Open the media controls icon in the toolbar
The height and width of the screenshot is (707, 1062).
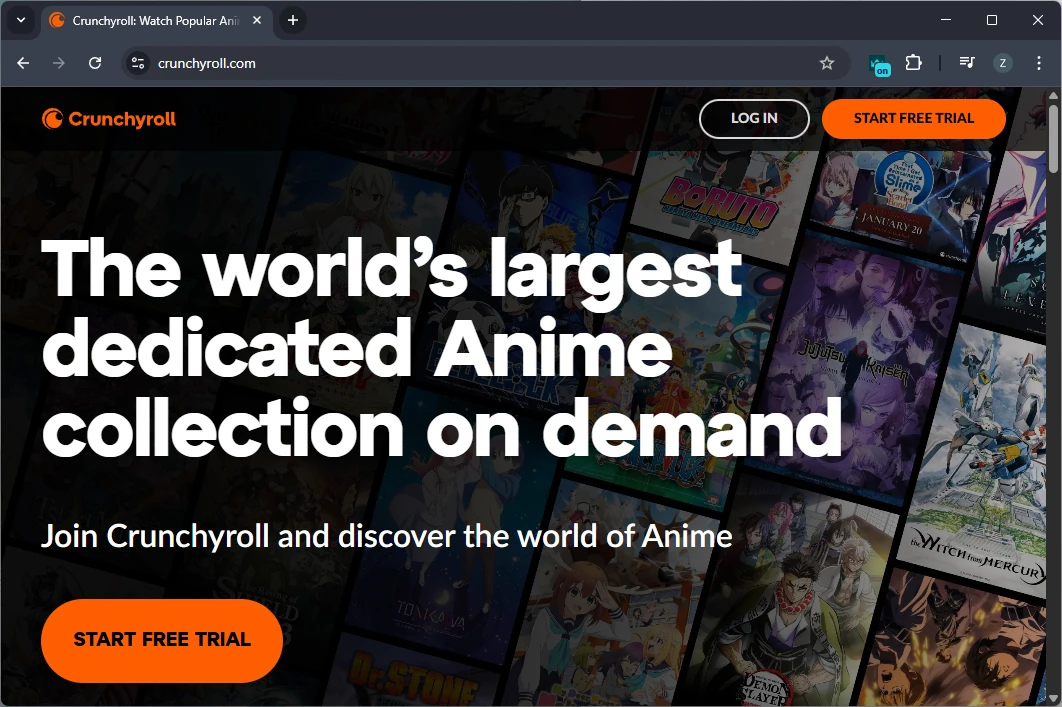[966, 63]
